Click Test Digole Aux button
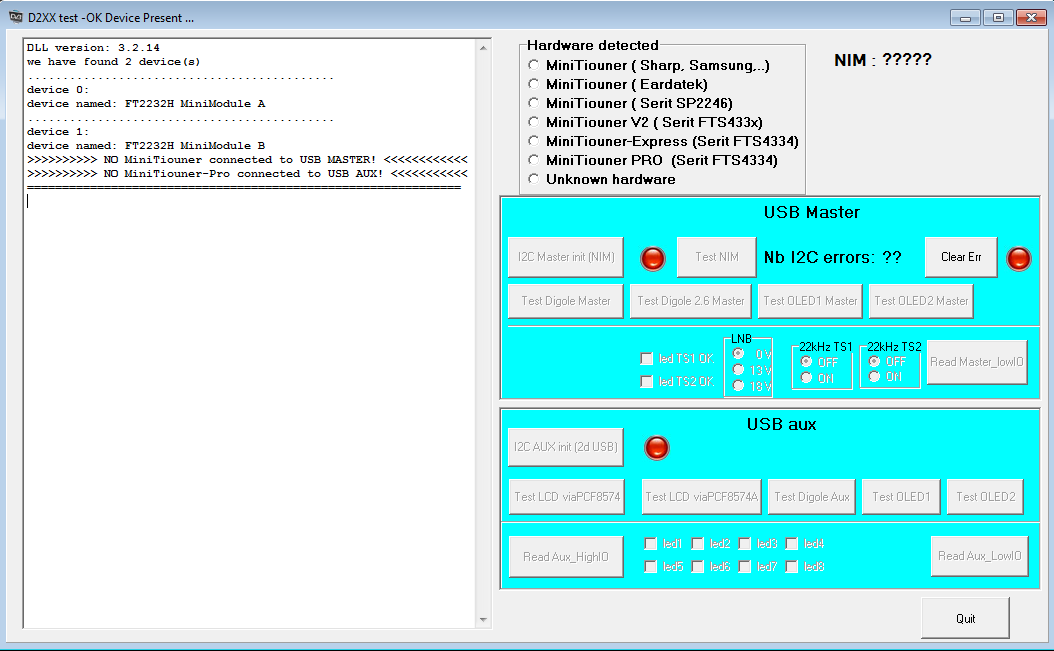Viewport: 1054px width, 651px height. [811, 496]
